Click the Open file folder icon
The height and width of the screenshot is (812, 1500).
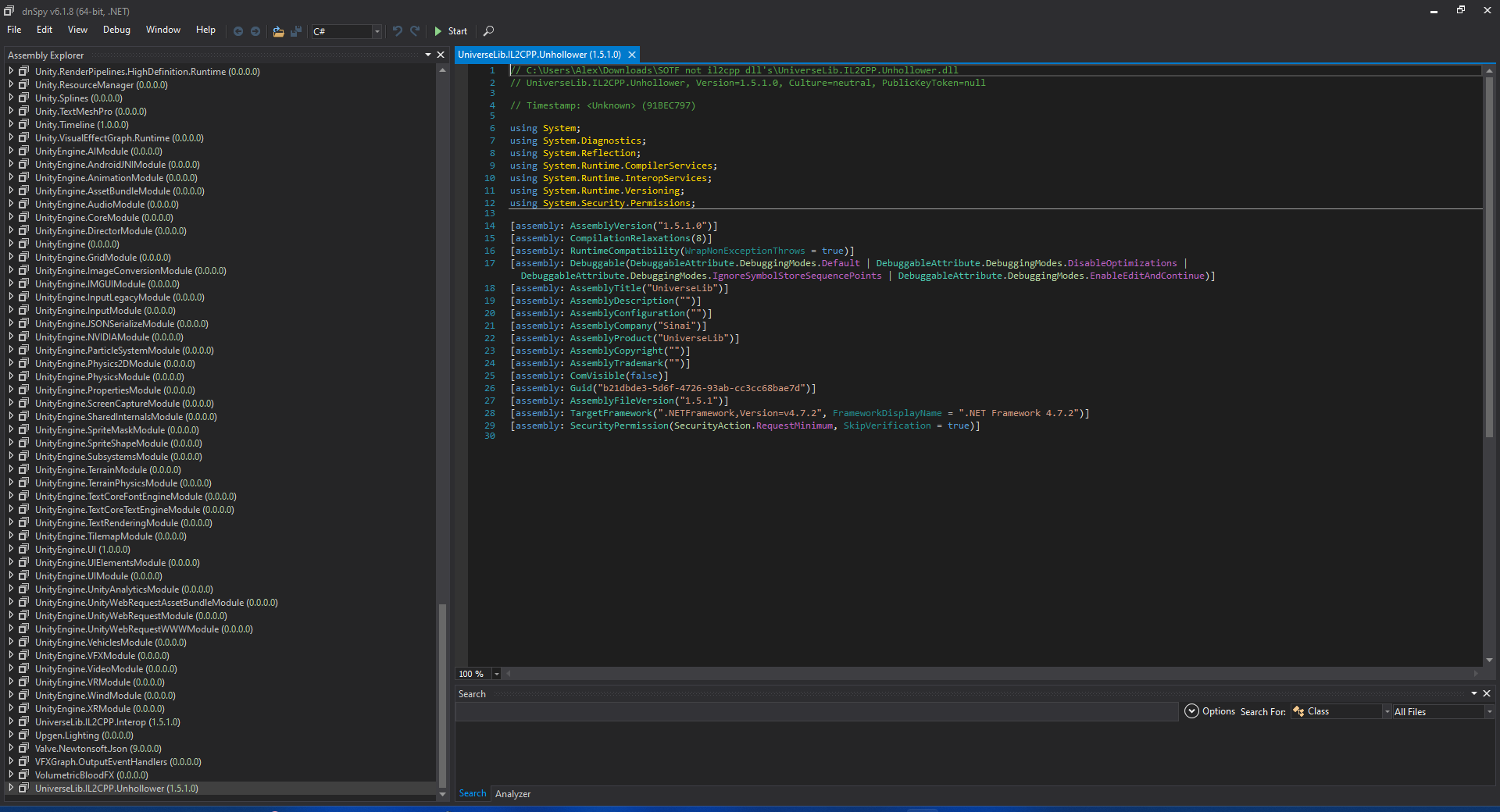(x=278, y=31)
